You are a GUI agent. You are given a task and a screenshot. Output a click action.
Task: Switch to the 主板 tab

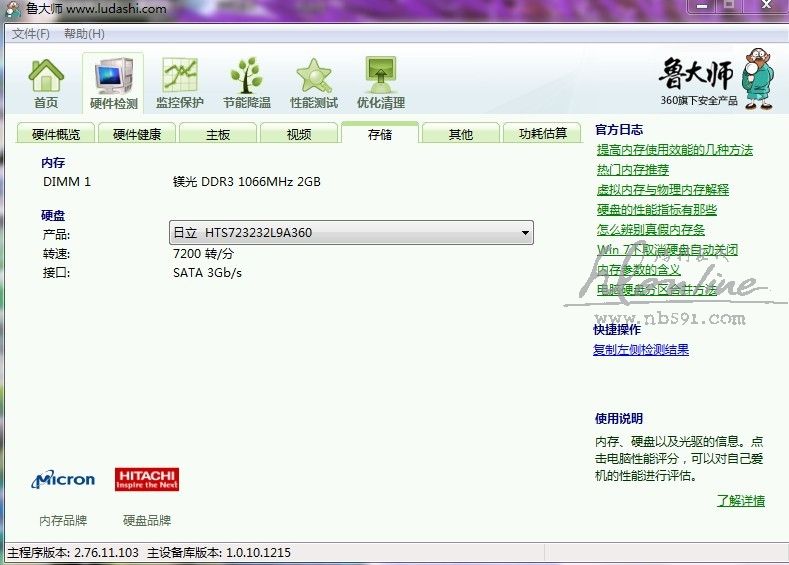pos(218,133)
